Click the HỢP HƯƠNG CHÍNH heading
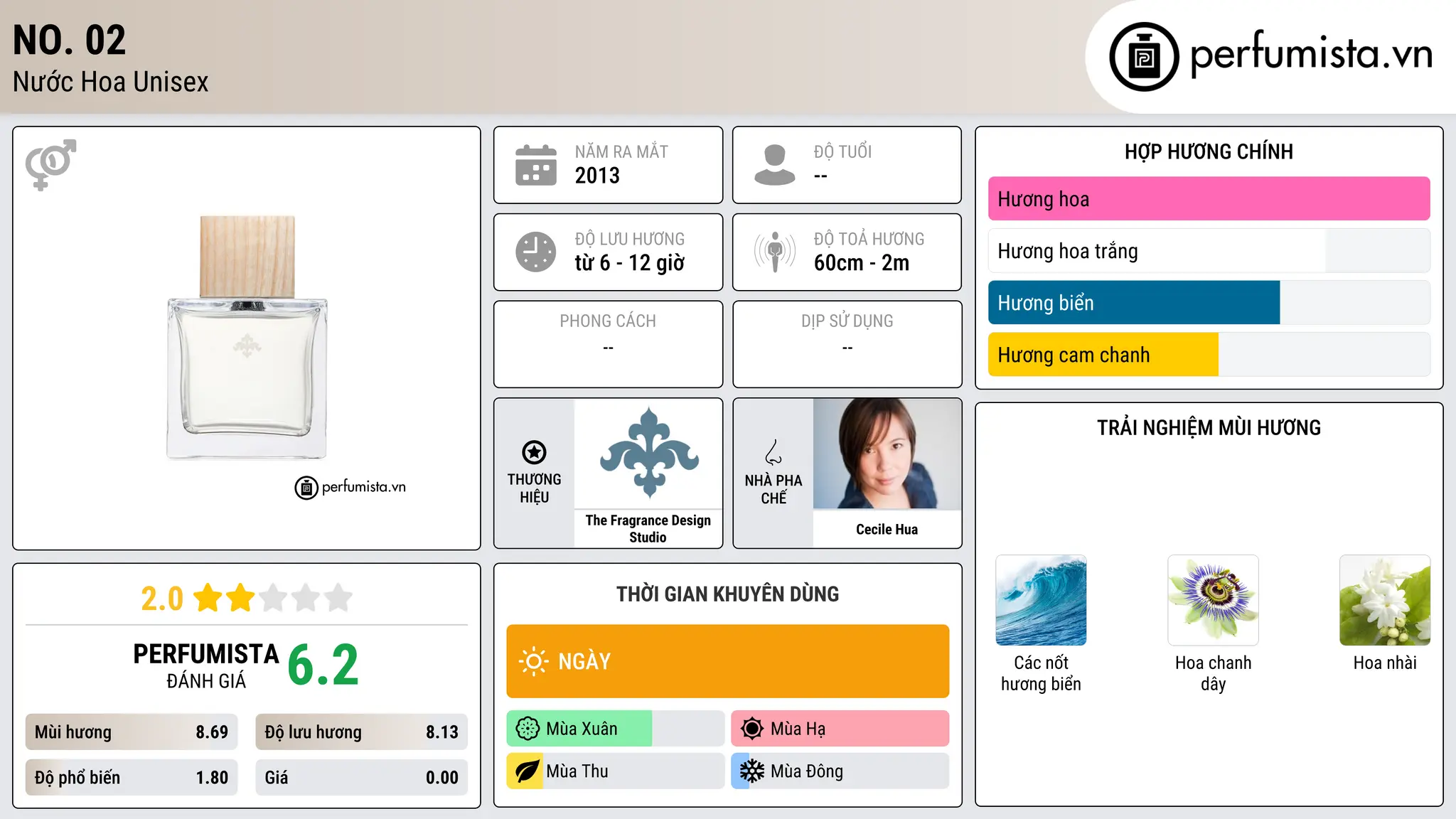The height and width of the screenshot is (819, 1456). coord(1209,151)
